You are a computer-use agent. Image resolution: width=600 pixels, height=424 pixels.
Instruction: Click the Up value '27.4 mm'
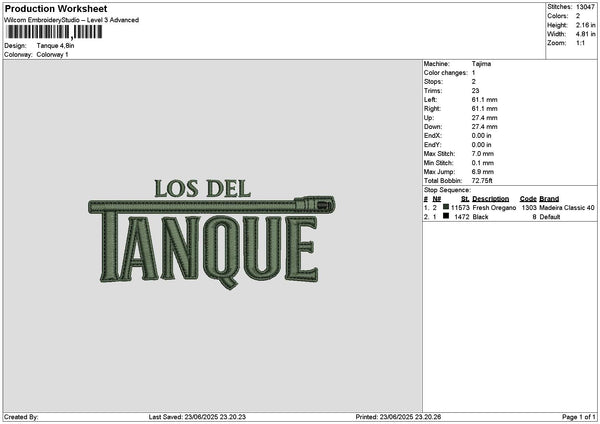click(485, 118)
